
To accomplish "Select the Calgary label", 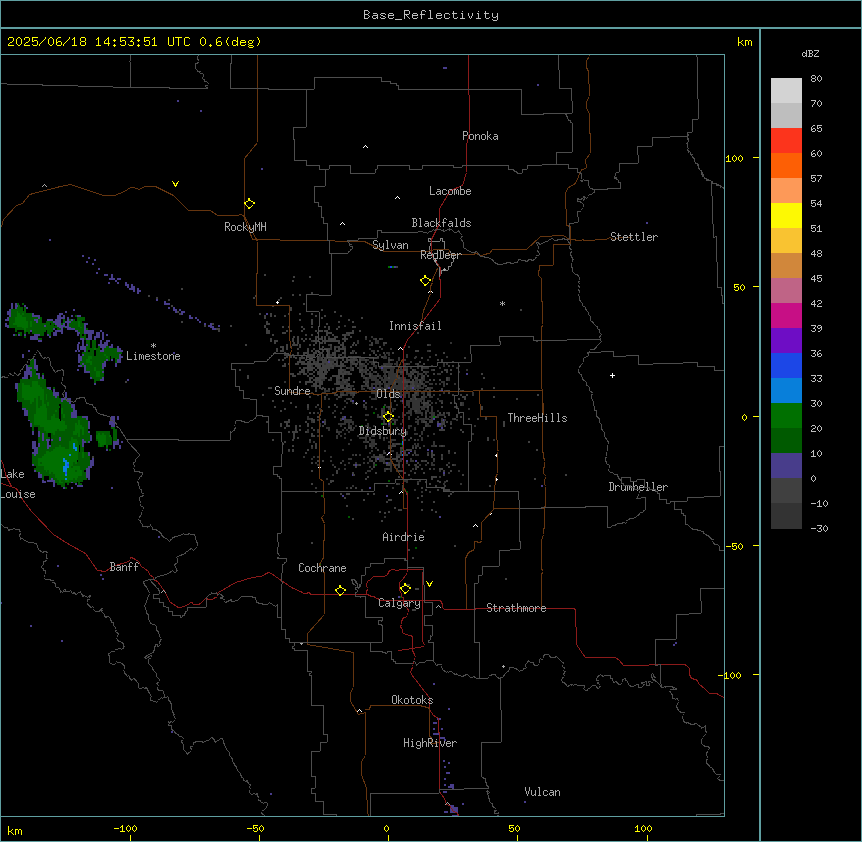I will tap(399, 603).
